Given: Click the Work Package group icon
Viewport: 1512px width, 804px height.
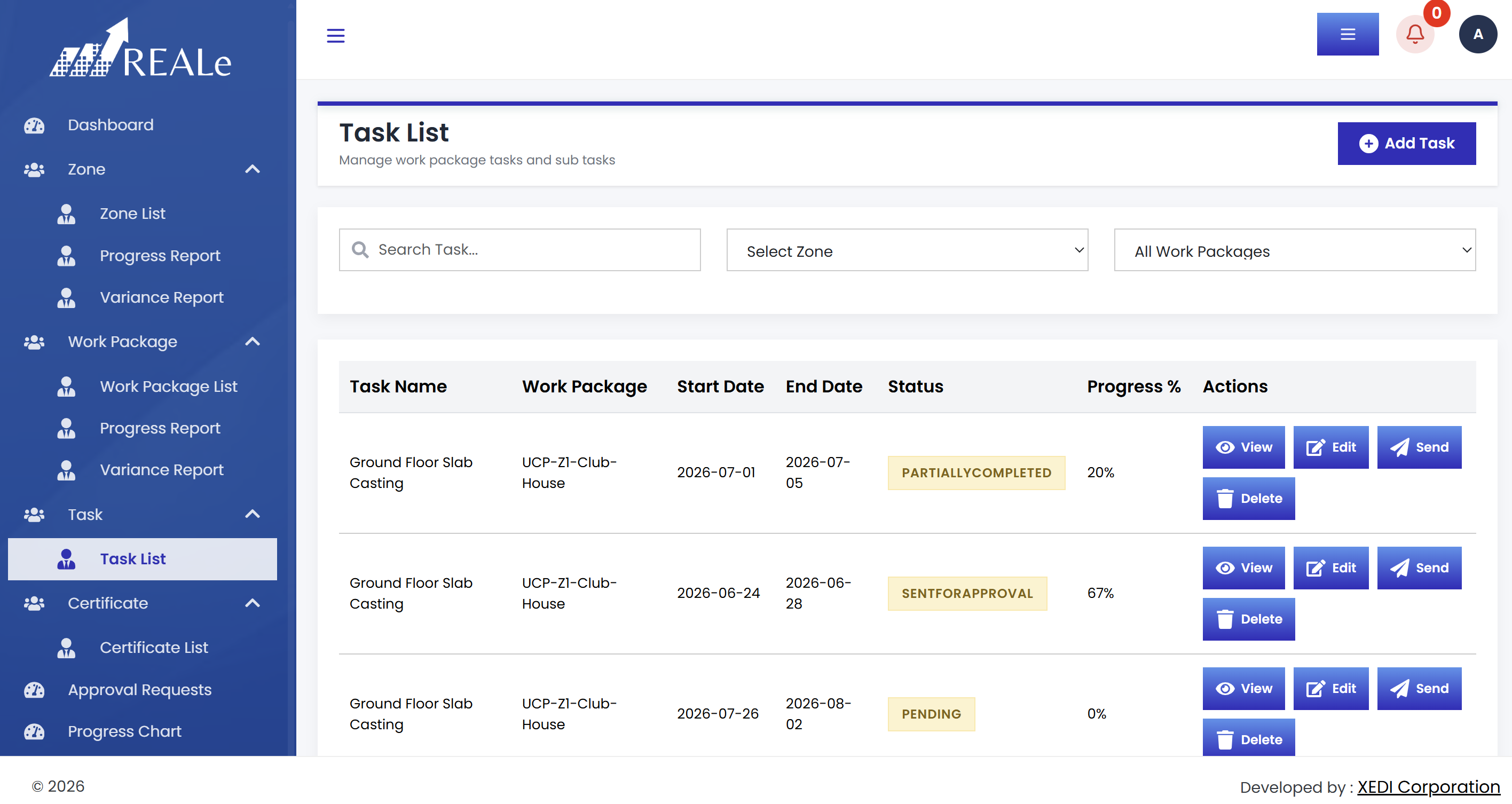Looking at the screenshot, I should click(34, 342).
